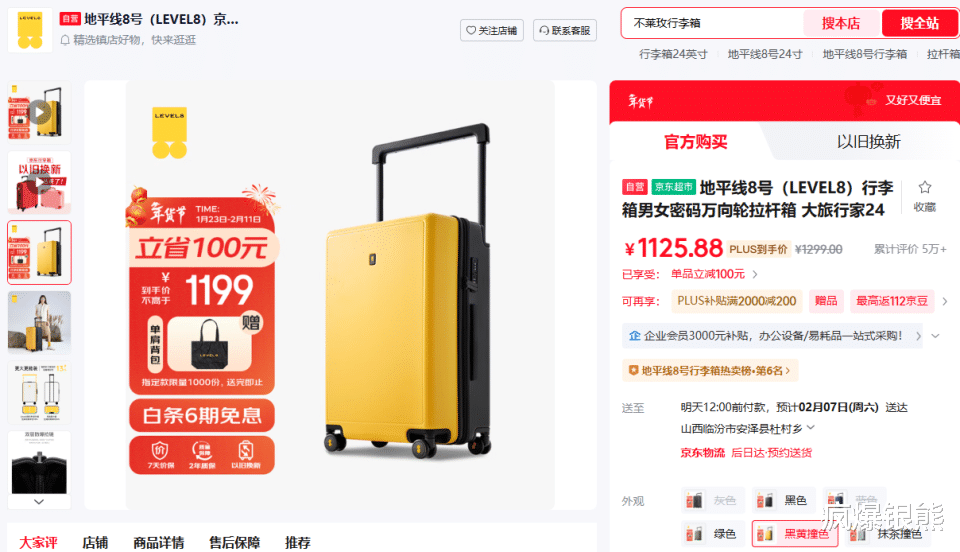Screen dimensions: 960x552
Task: Select the 绿色 green appearance option
Action: click(713, 534)
